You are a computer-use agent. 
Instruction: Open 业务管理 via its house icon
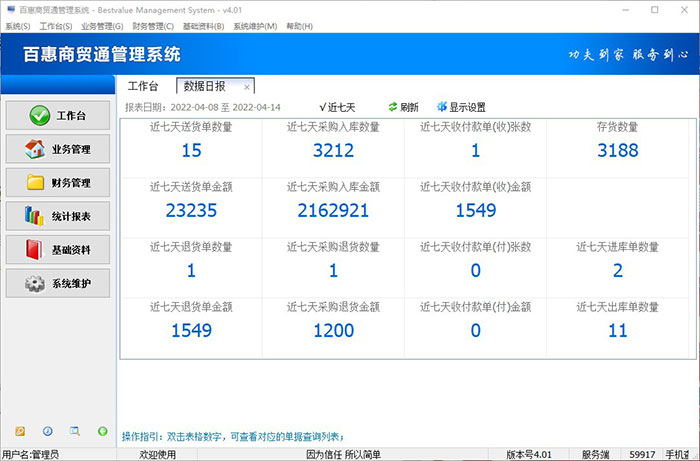tap(35, 149)
